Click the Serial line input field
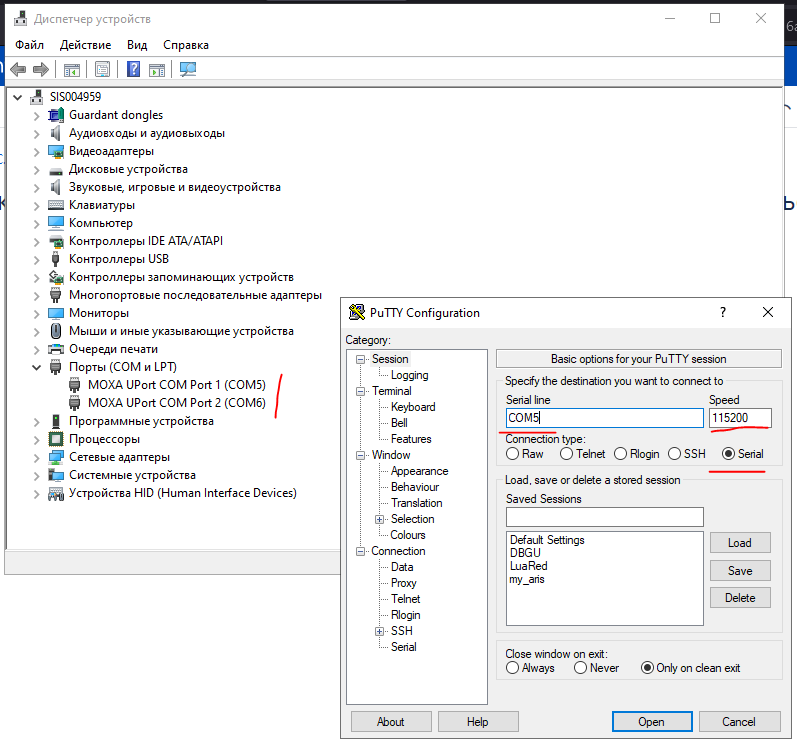This screenshot has height=746, width=797. coord(604,418)
